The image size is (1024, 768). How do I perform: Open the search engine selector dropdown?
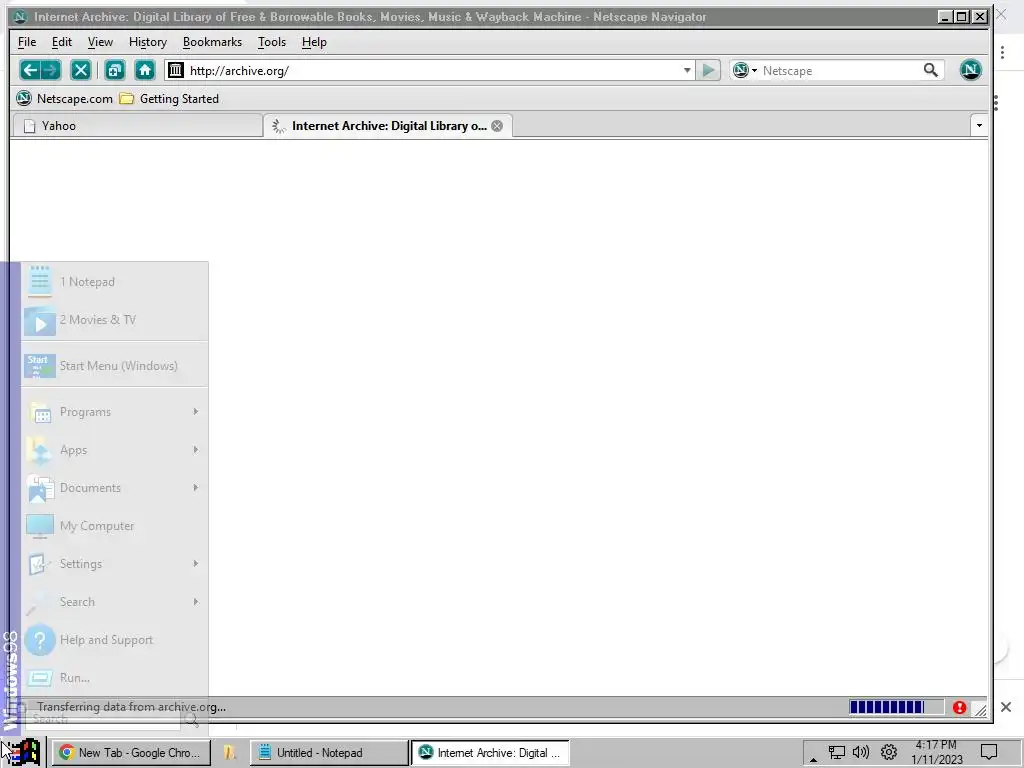click(744, 70)
